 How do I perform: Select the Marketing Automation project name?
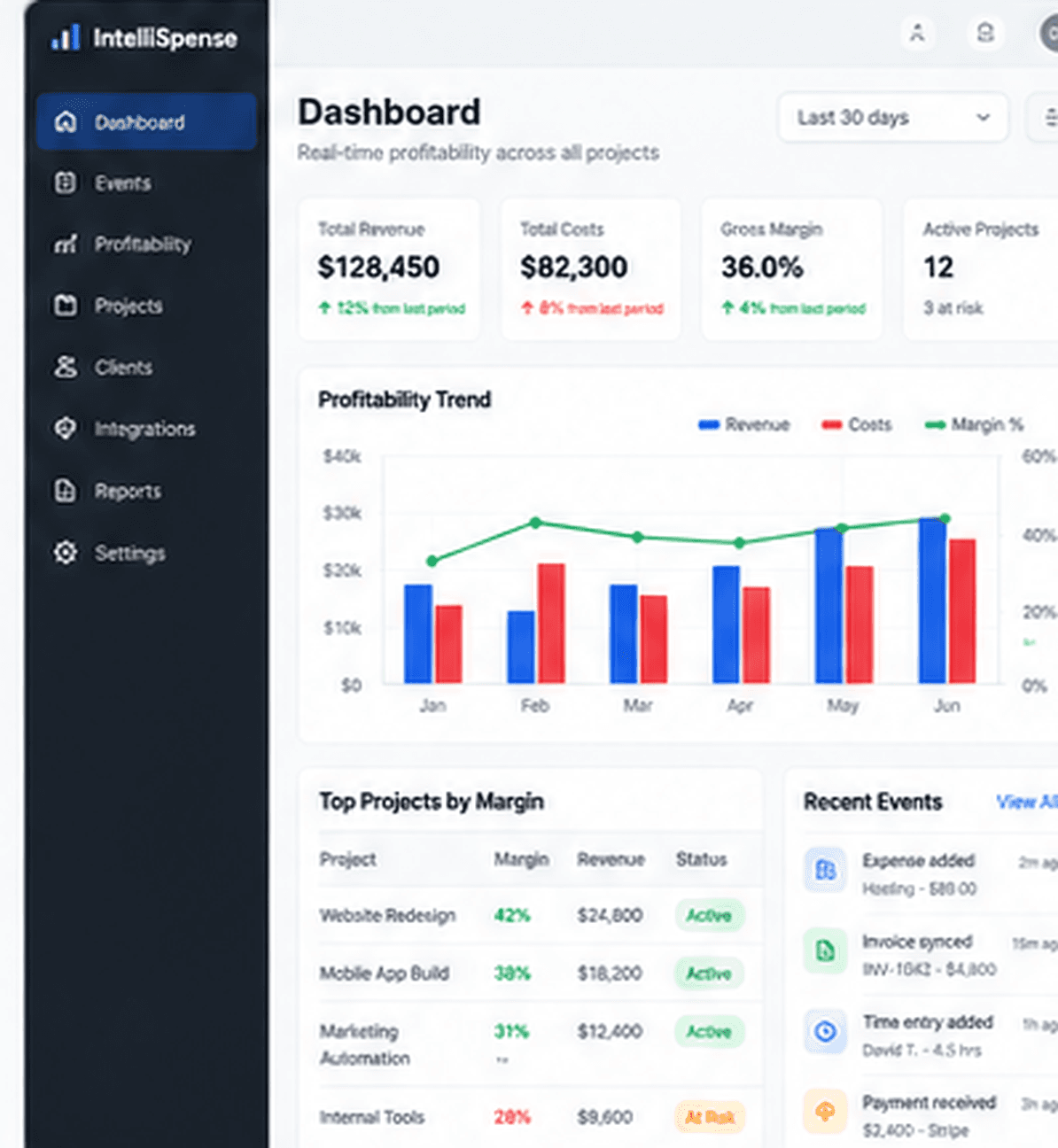tap(365, 1044)
